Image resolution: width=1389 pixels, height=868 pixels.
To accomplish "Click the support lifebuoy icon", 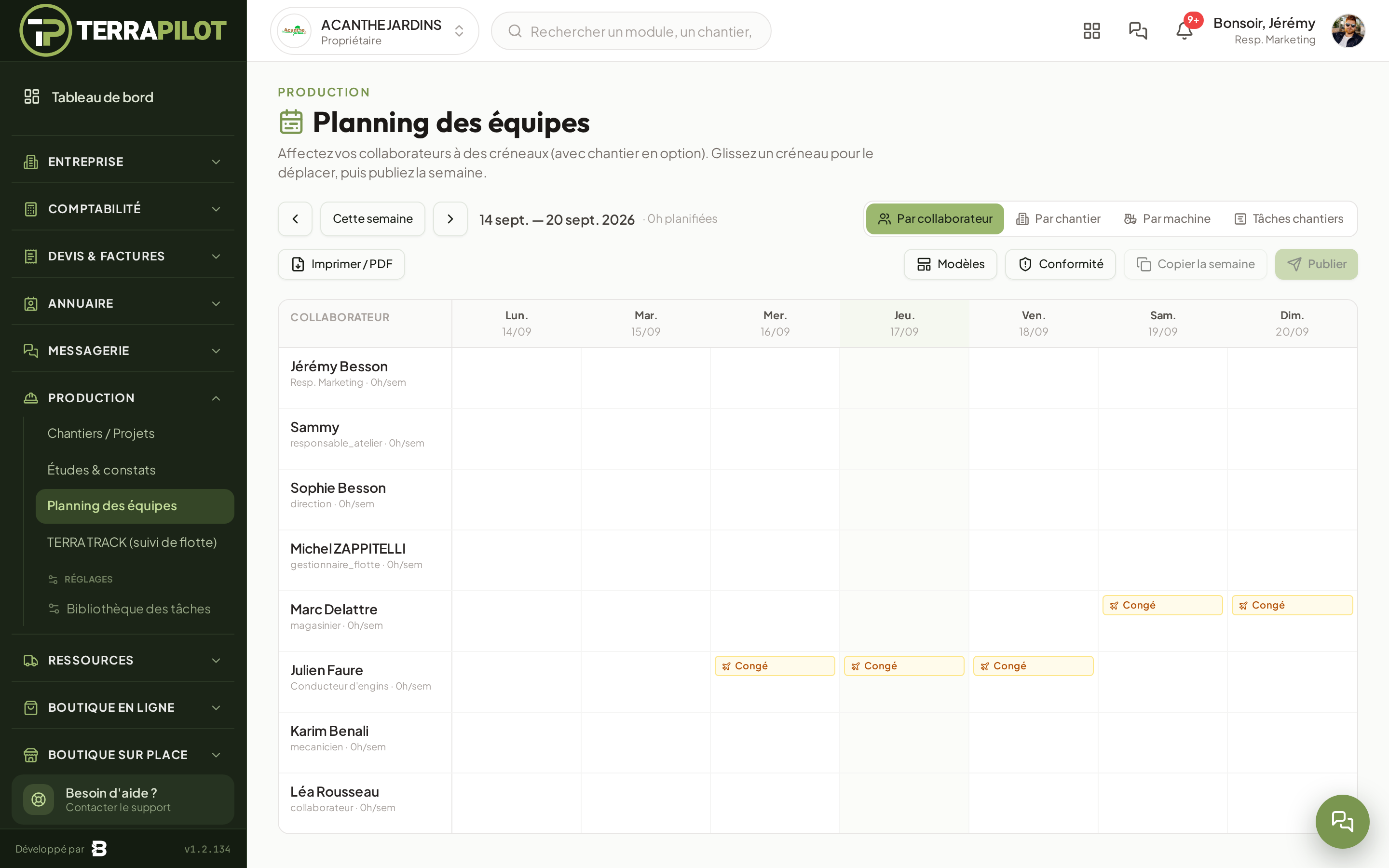I will coord(39,799).
